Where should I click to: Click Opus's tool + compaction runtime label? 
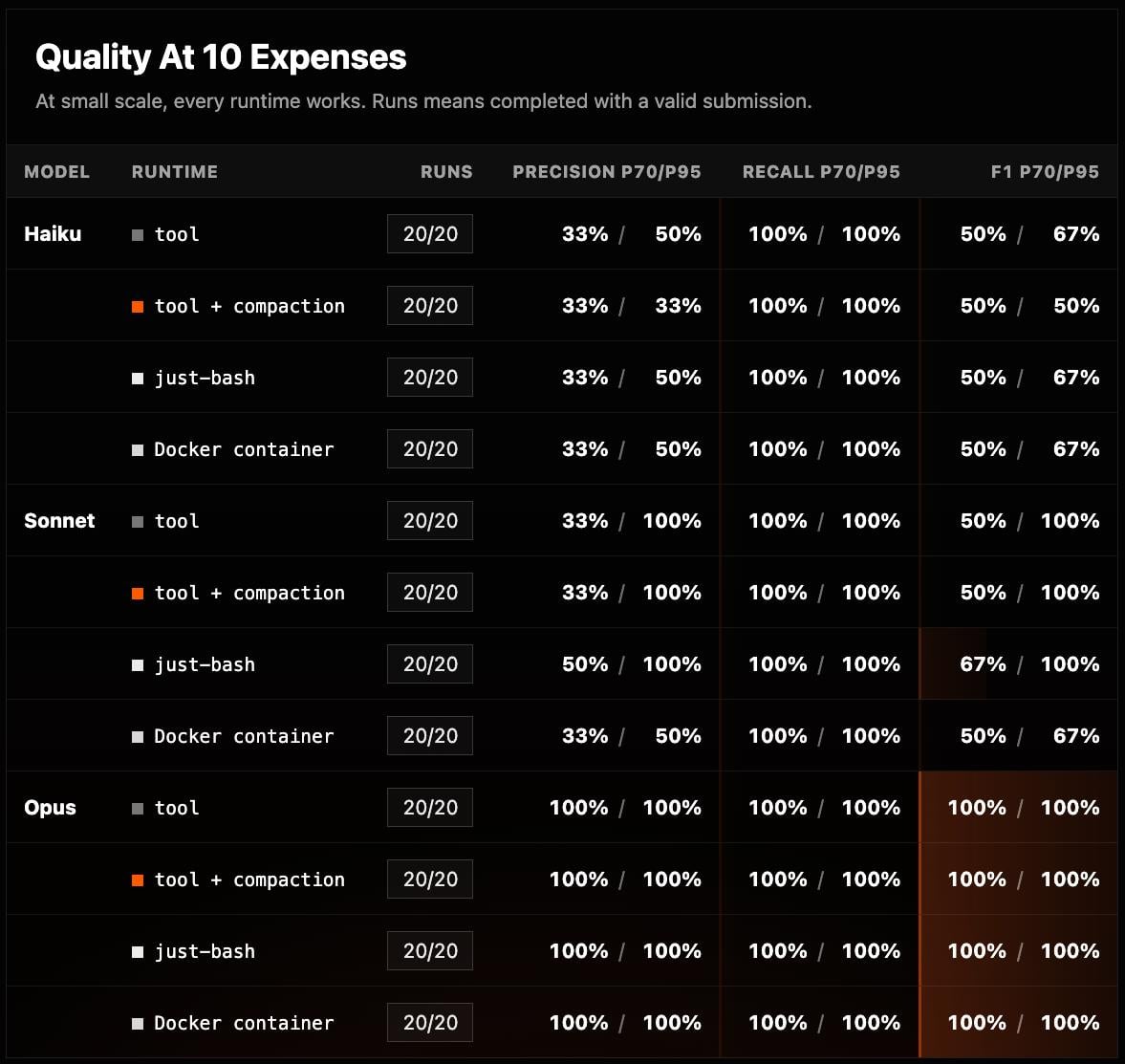click(249, 880)
